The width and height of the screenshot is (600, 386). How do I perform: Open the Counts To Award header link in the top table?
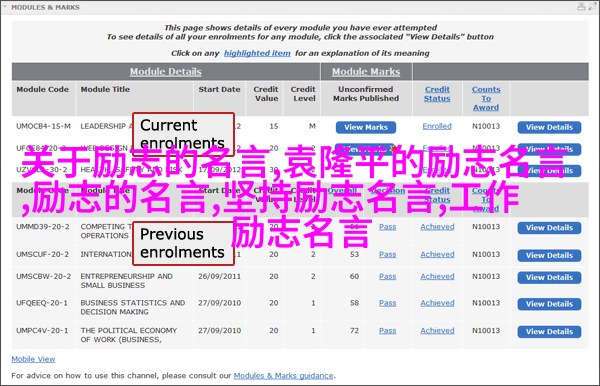[x=486, y=98]
